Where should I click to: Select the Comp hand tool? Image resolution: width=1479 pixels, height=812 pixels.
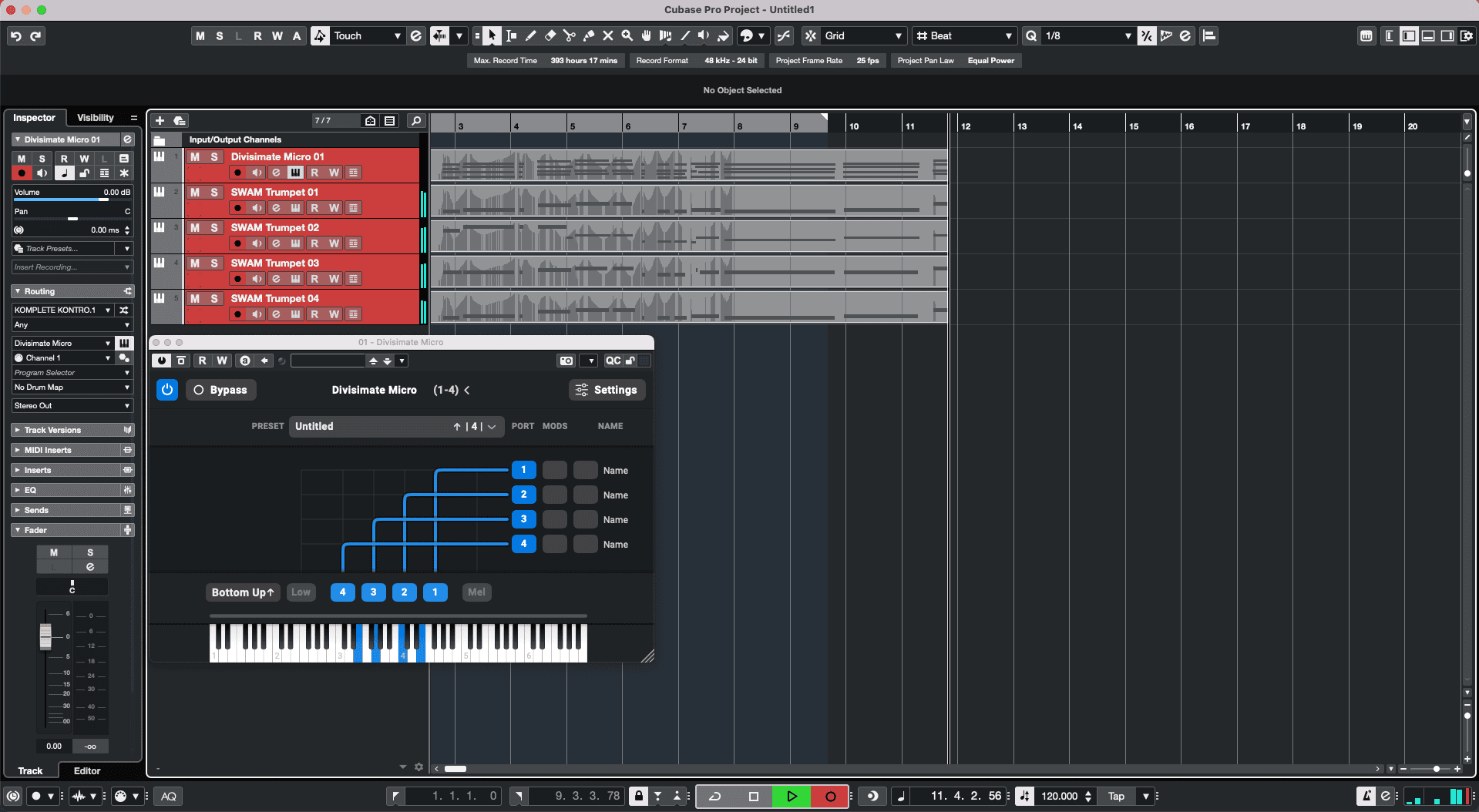click(x=646, y=35)
